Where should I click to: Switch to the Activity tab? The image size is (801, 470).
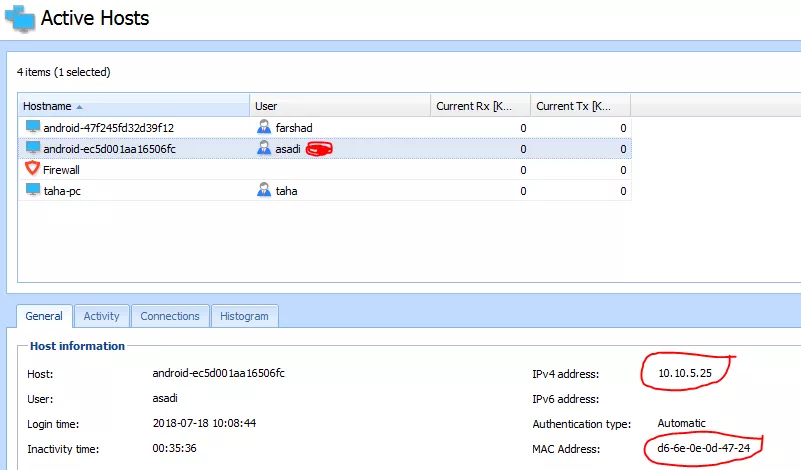point(102,316)
